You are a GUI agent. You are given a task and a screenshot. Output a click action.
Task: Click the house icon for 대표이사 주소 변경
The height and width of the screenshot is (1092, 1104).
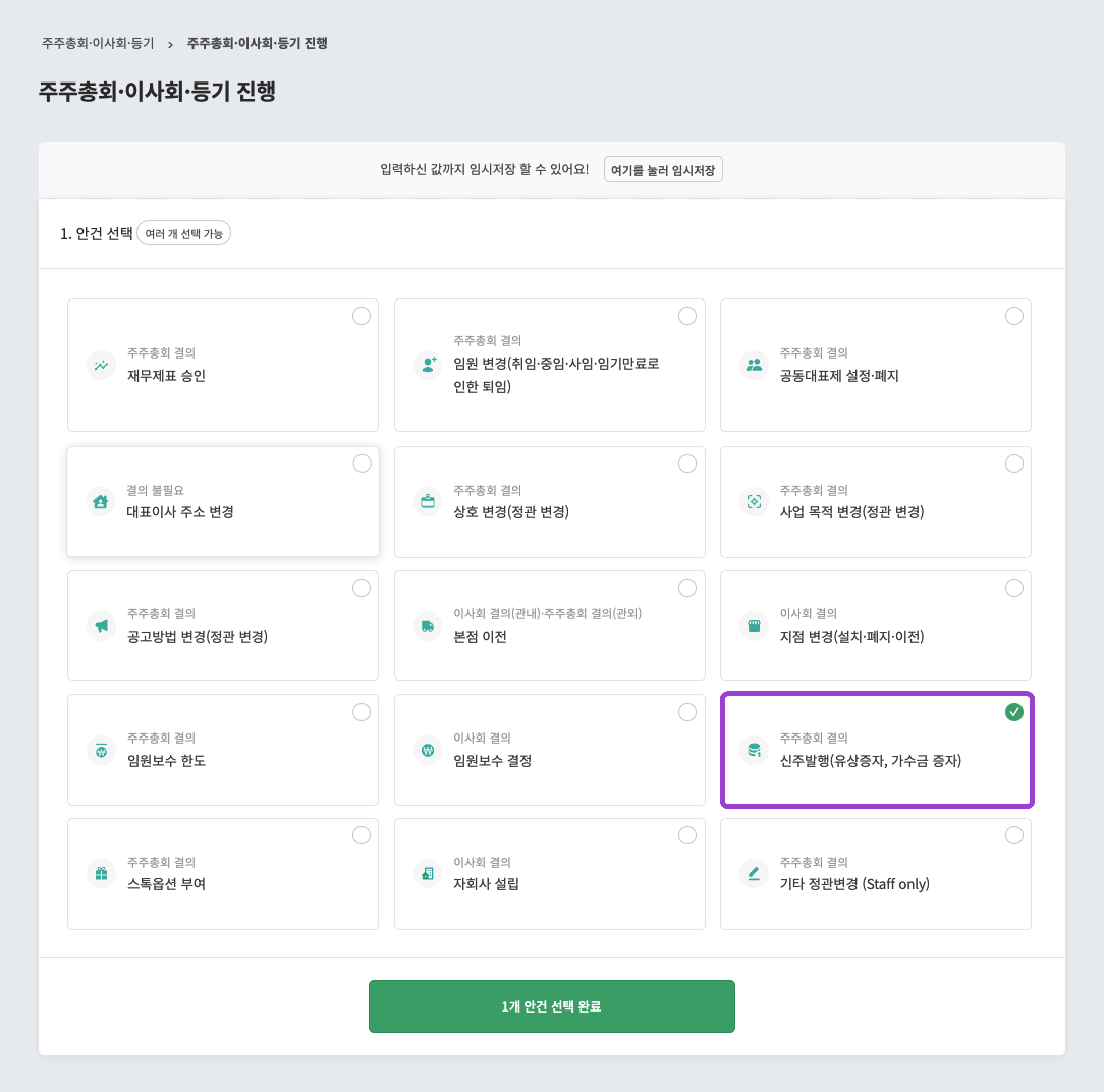tap(100, 502)
